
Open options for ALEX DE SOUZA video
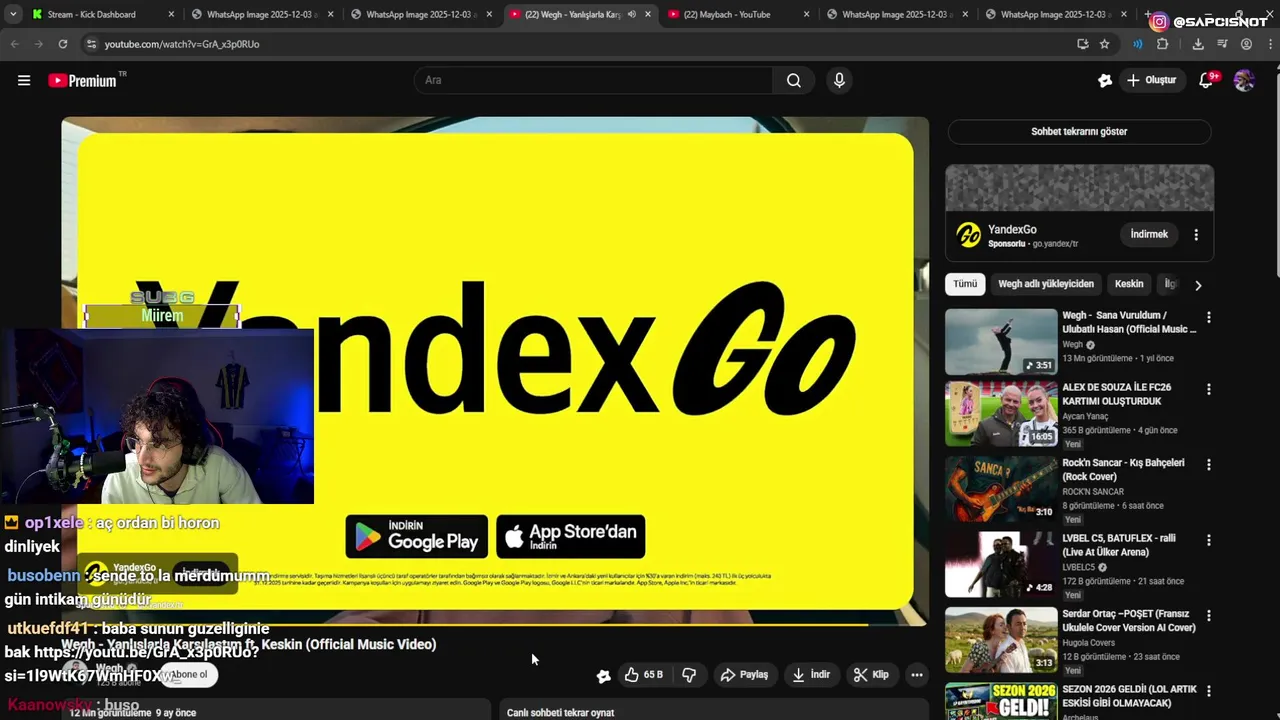tap(1208, 389)
